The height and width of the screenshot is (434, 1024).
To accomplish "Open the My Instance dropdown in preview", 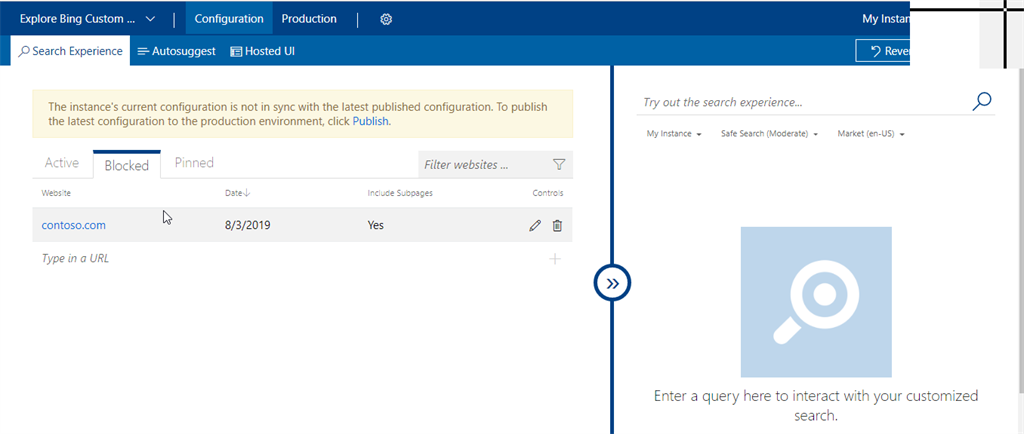I will coord(674,134).
